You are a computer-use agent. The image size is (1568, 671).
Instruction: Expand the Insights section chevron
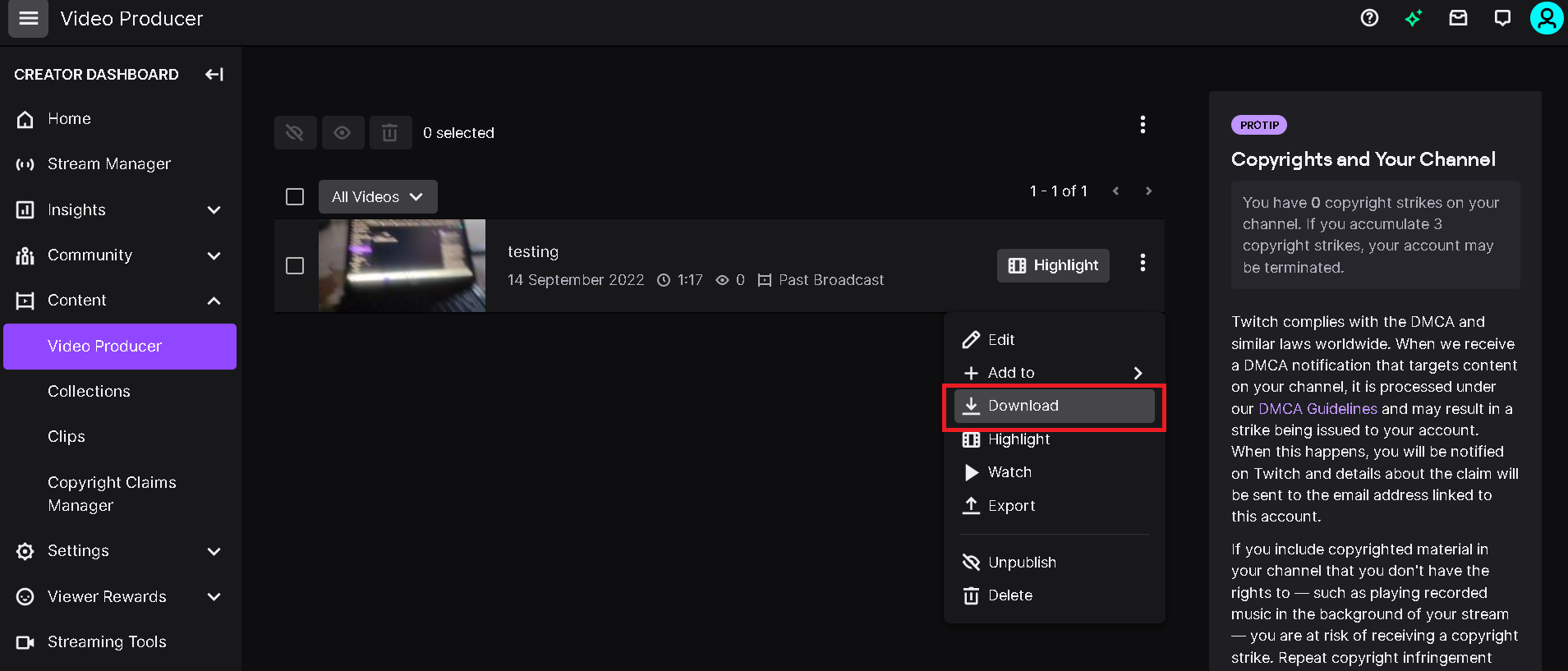click(x=214, y=210)
